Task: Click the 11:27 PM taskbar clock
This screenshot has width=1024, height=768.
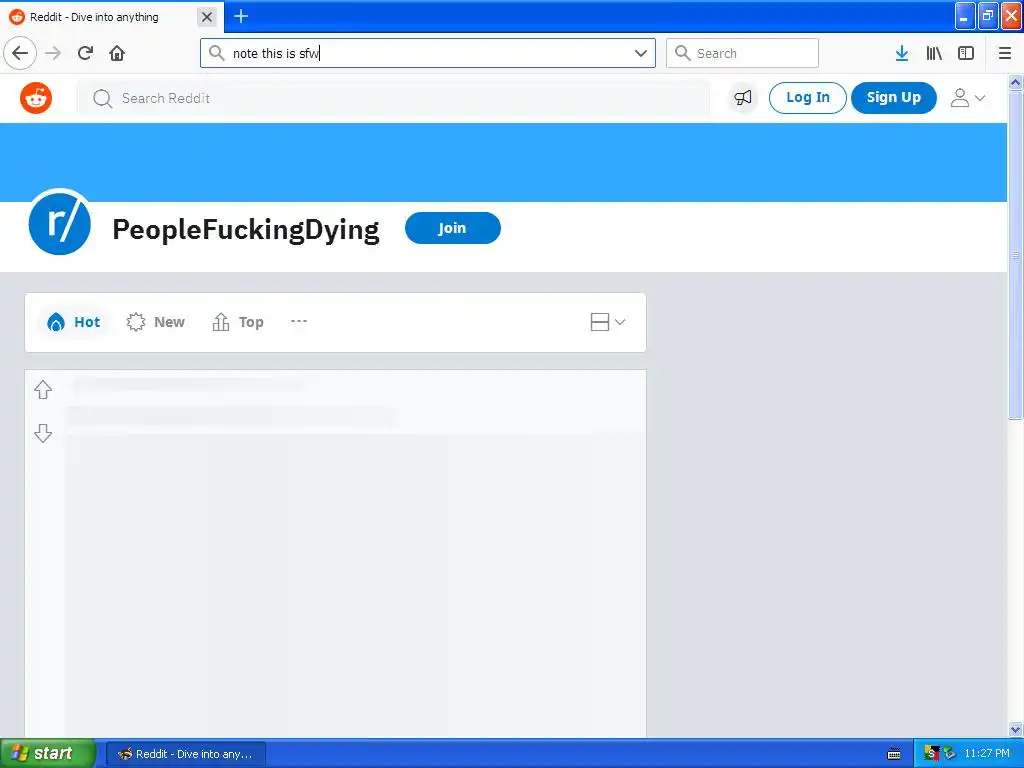Action: click(x=987, y=754)
